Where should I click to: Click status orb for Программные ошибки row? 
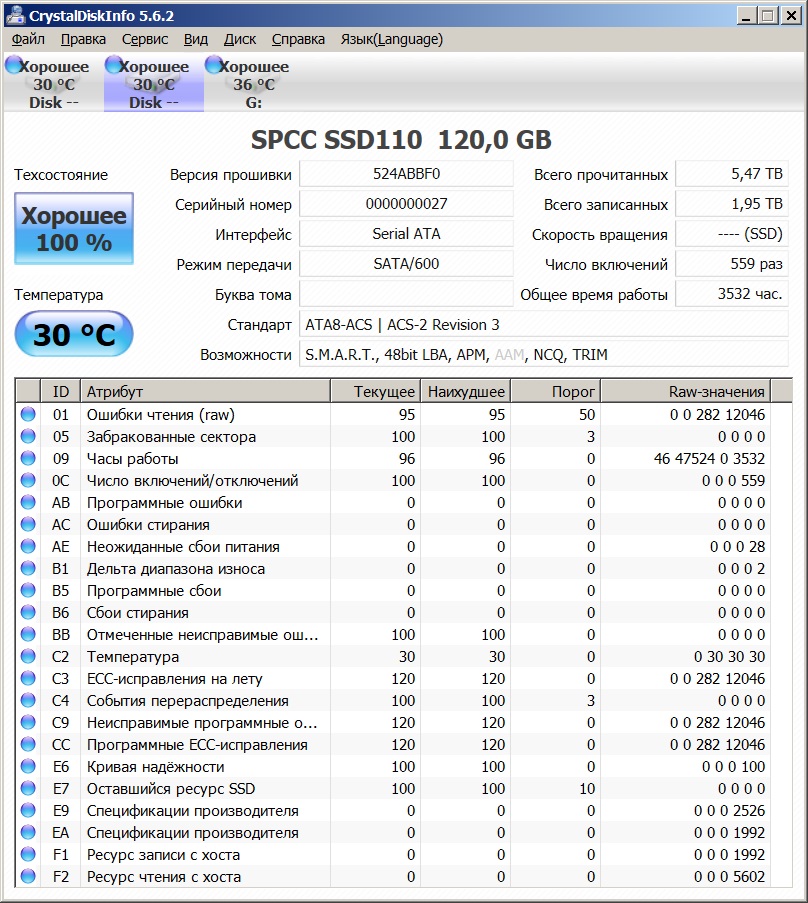pyautogui.click(x=28, y=502)
